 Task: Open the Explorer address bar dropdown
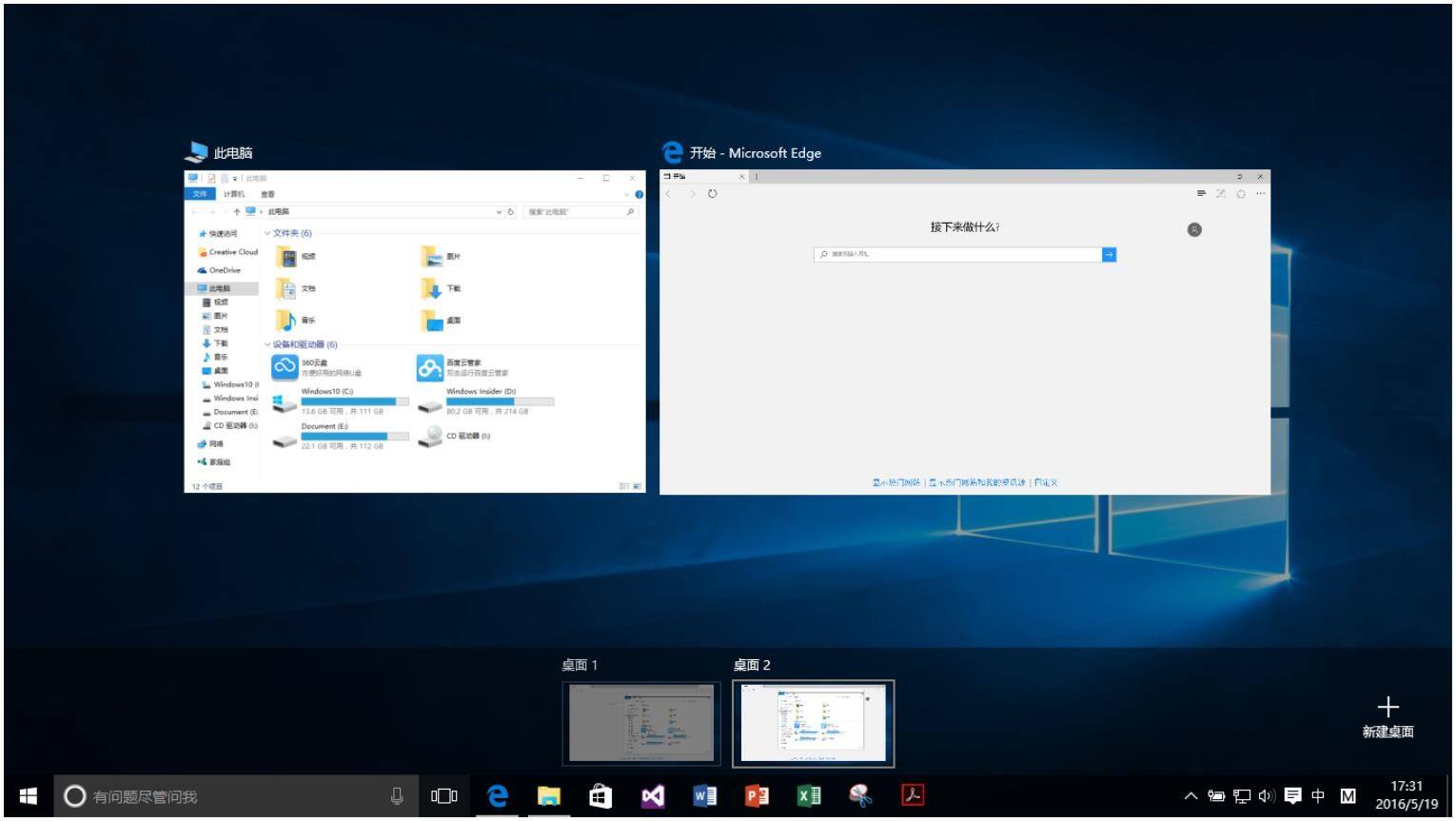499,212
